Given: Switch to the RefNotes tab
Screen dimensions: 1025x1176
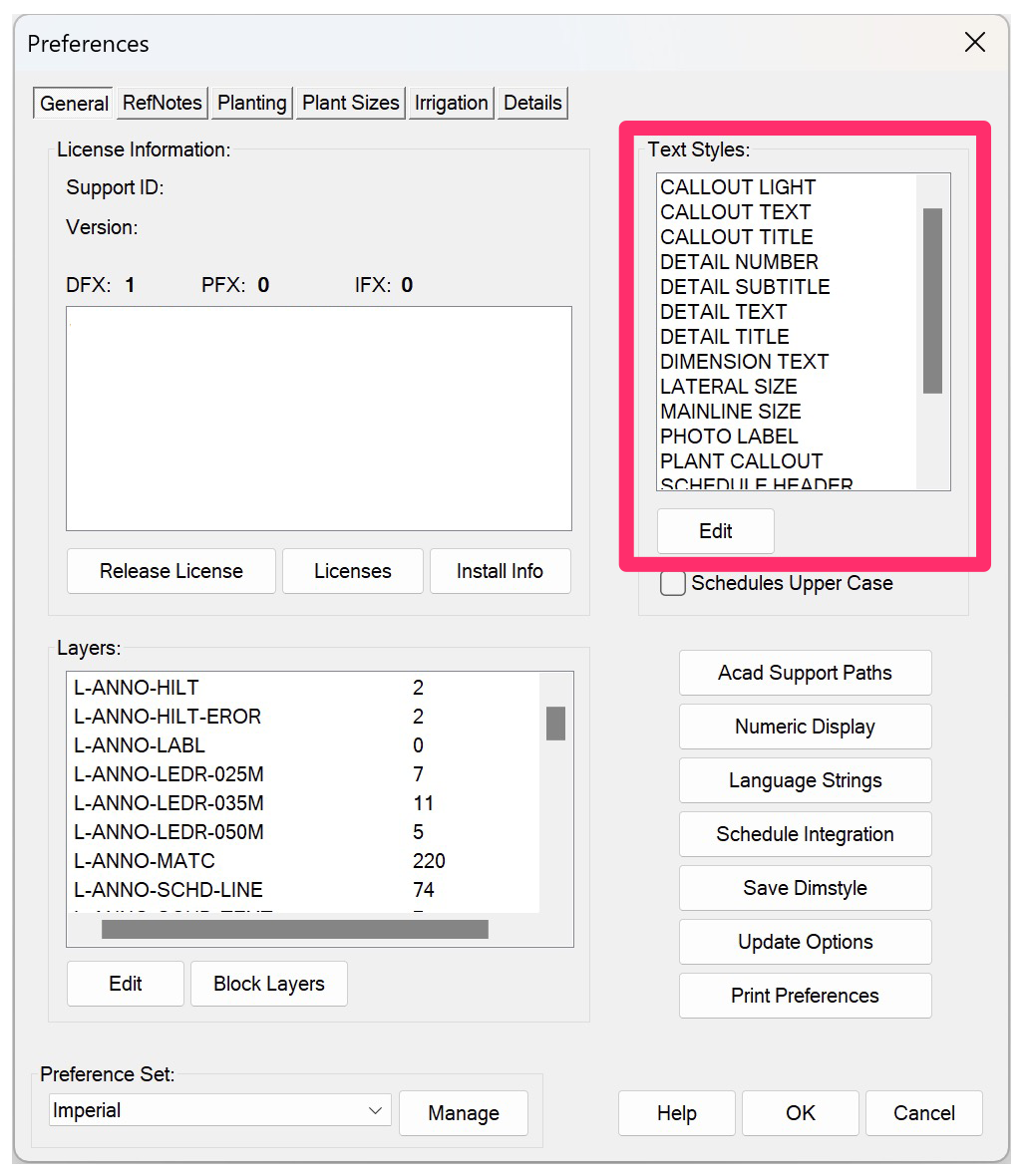Looking at the screenshot, I should (x=162, y=103).
